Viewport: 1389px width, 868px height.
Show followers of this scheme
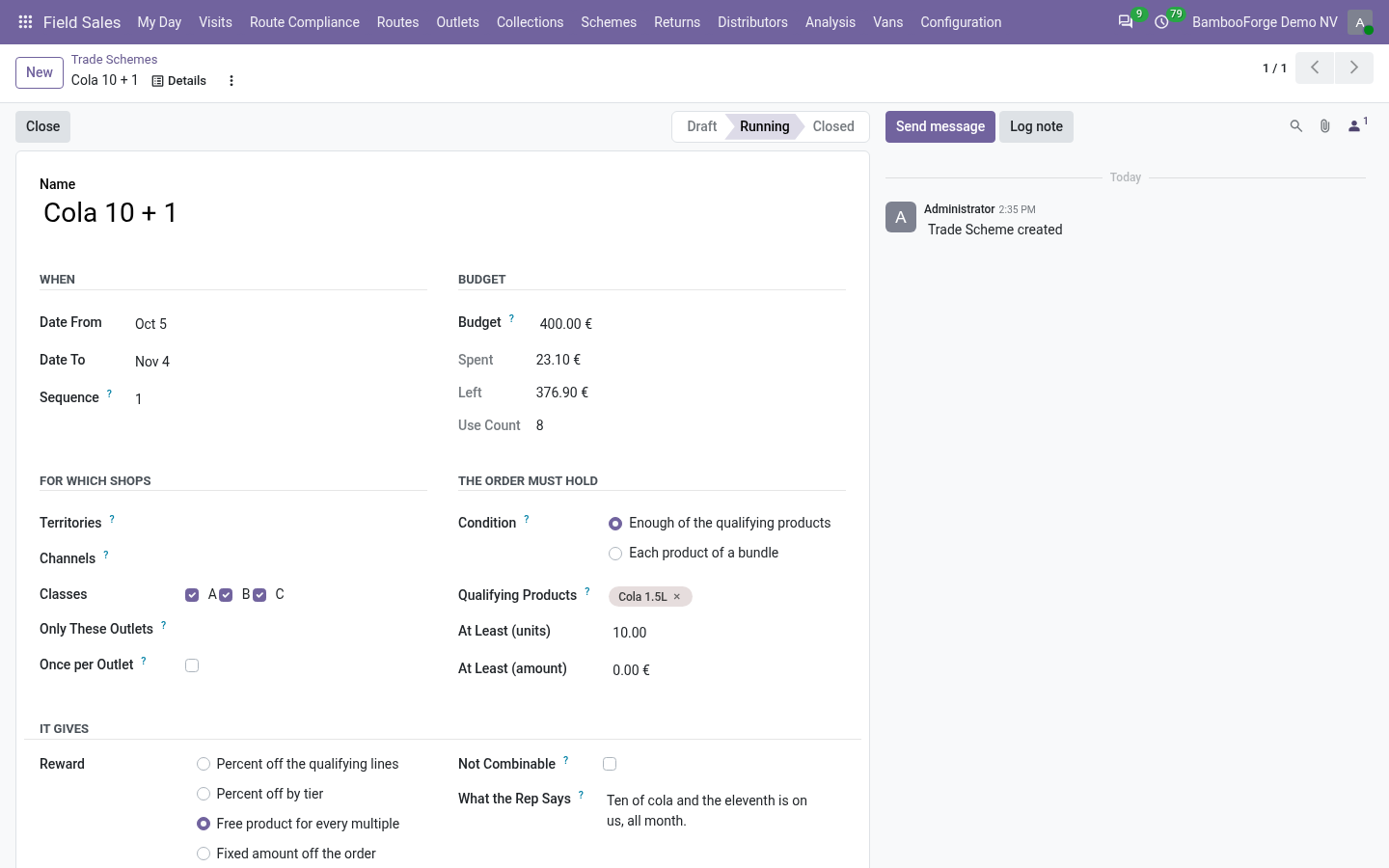pos(1357,125)
